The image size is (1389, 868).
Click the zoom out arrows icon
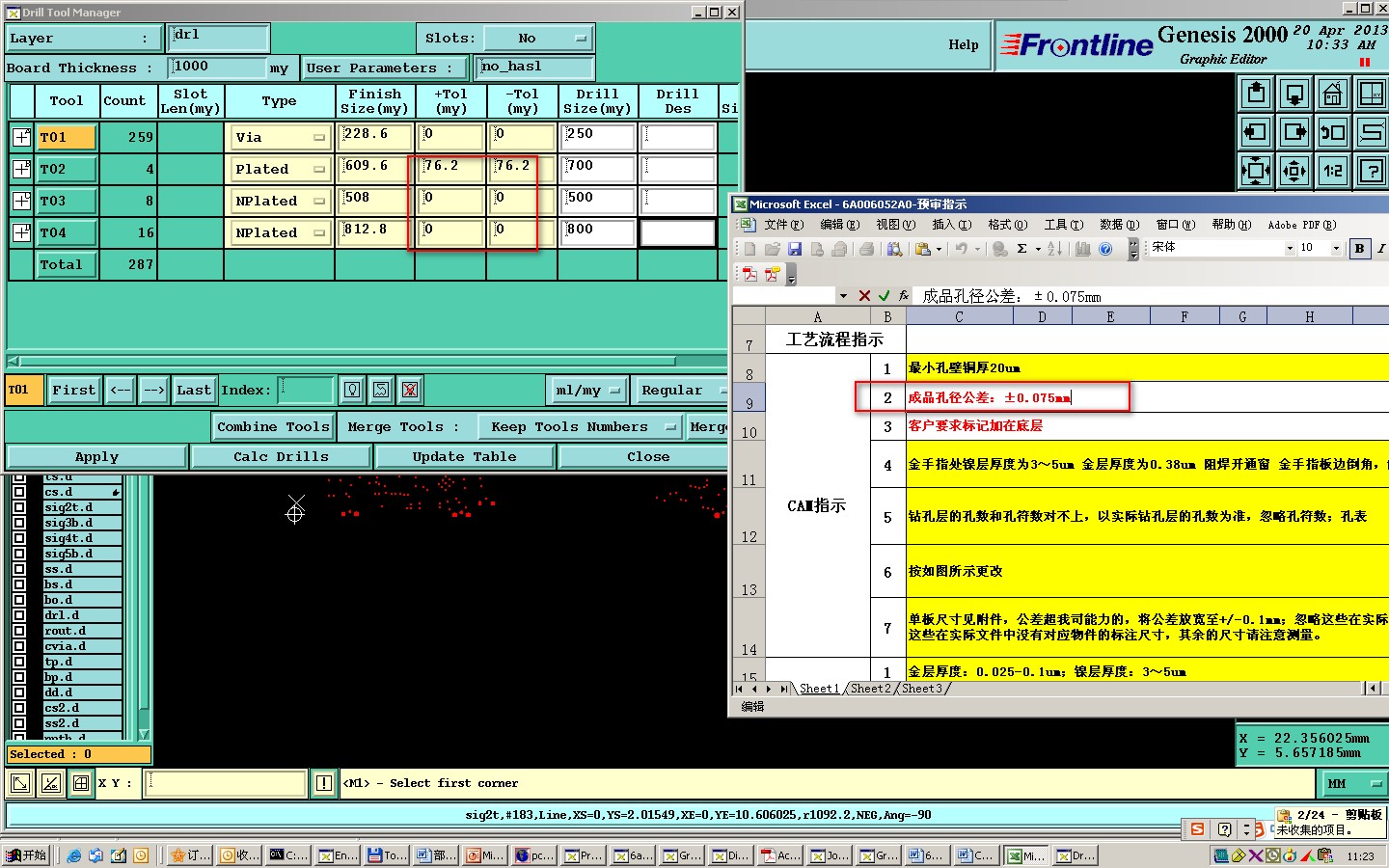(x=1294, y=171)
